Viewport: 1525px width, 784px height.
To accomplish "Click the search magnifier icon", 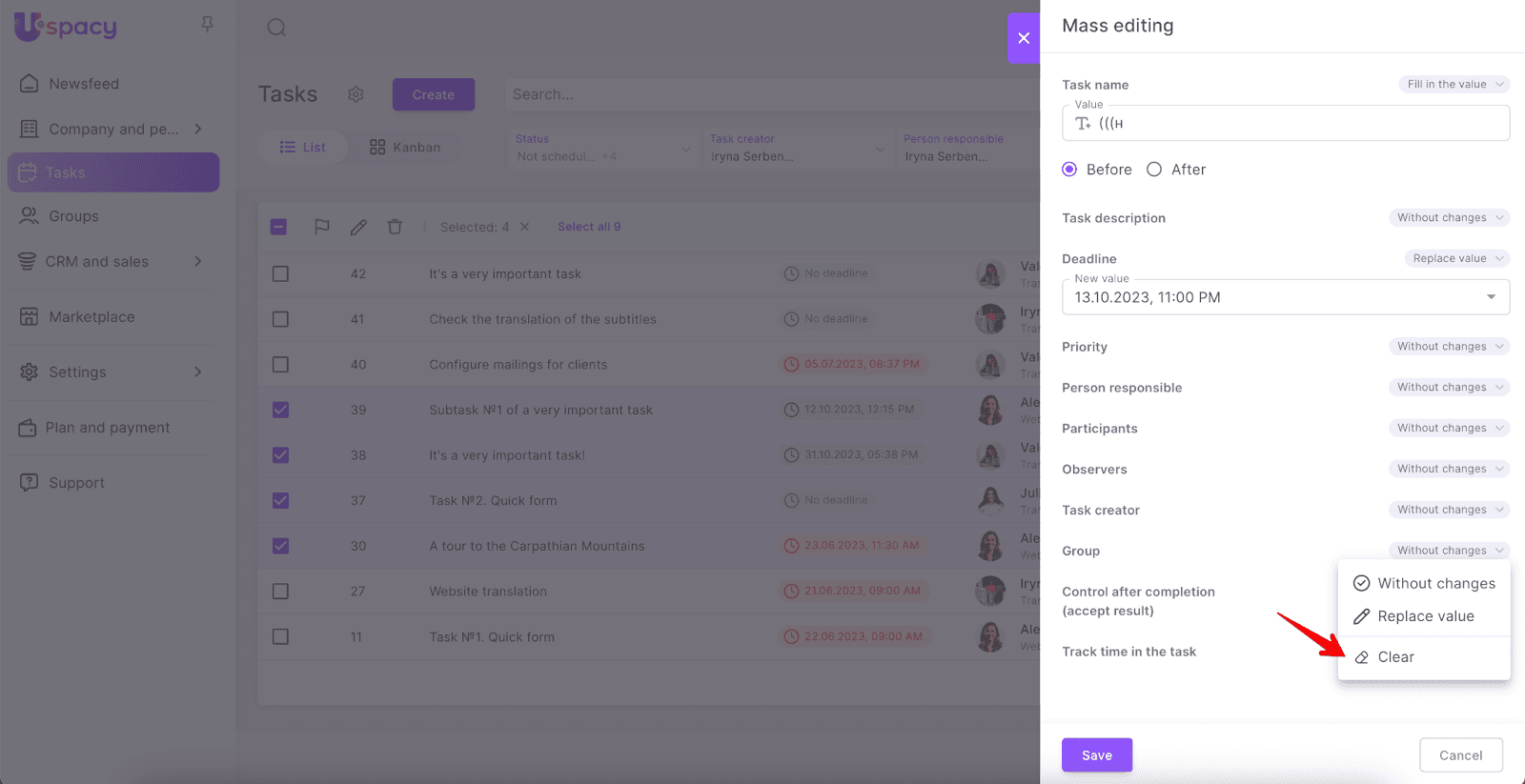I will coord(276,28).
